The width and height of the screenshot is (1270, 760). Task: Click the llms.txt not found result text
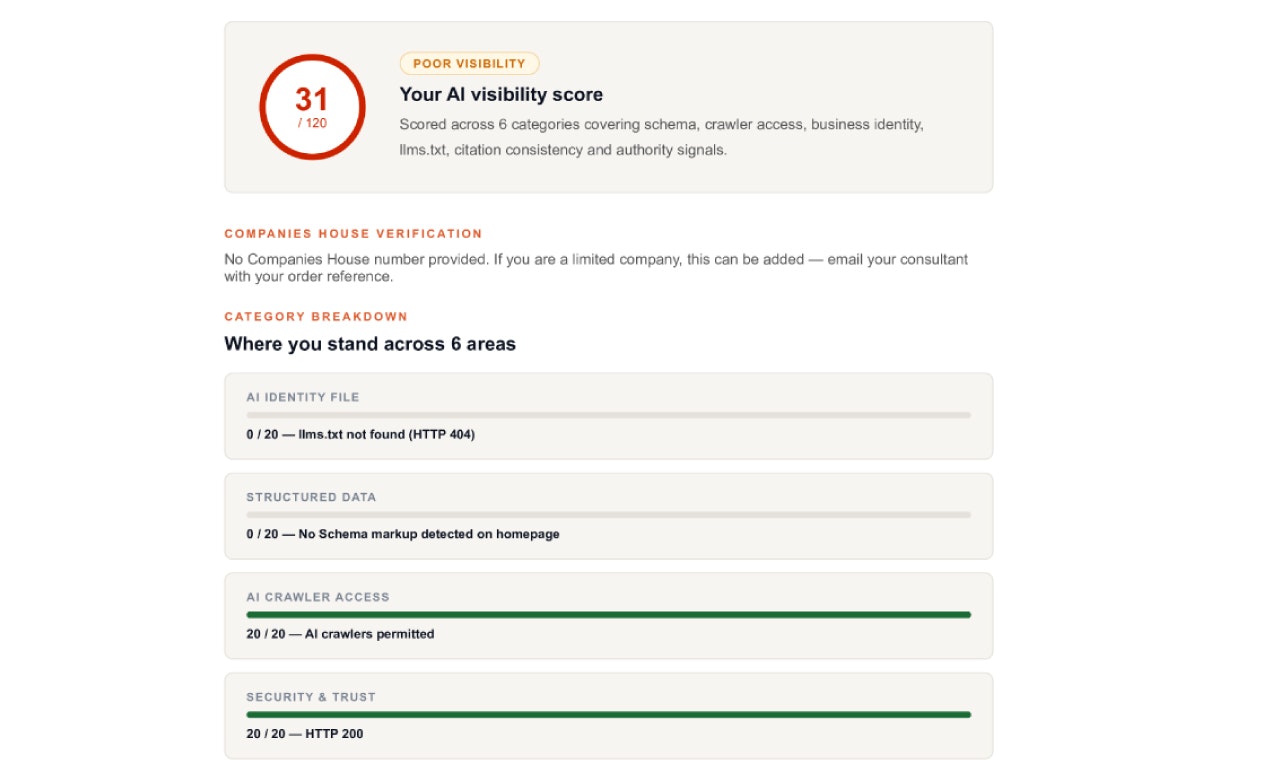click(x=360, y=435)
